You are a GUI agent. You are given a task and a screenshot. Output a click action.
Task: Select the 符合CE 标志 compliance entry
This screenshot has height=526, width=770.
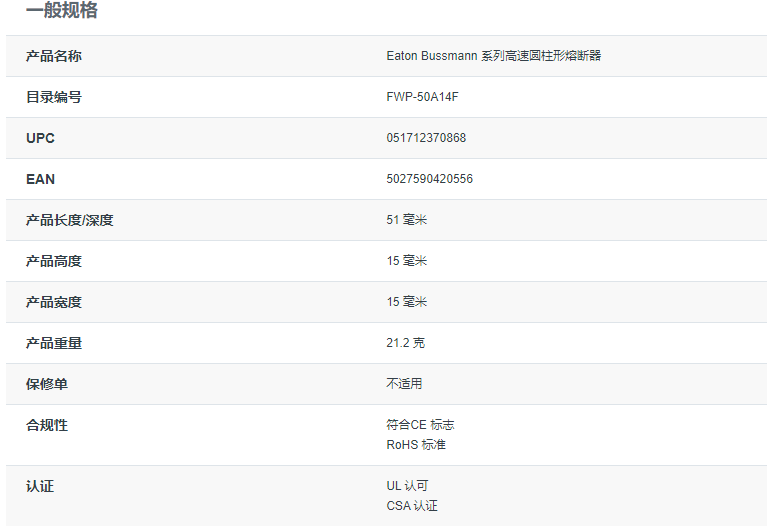click(420, 425)
